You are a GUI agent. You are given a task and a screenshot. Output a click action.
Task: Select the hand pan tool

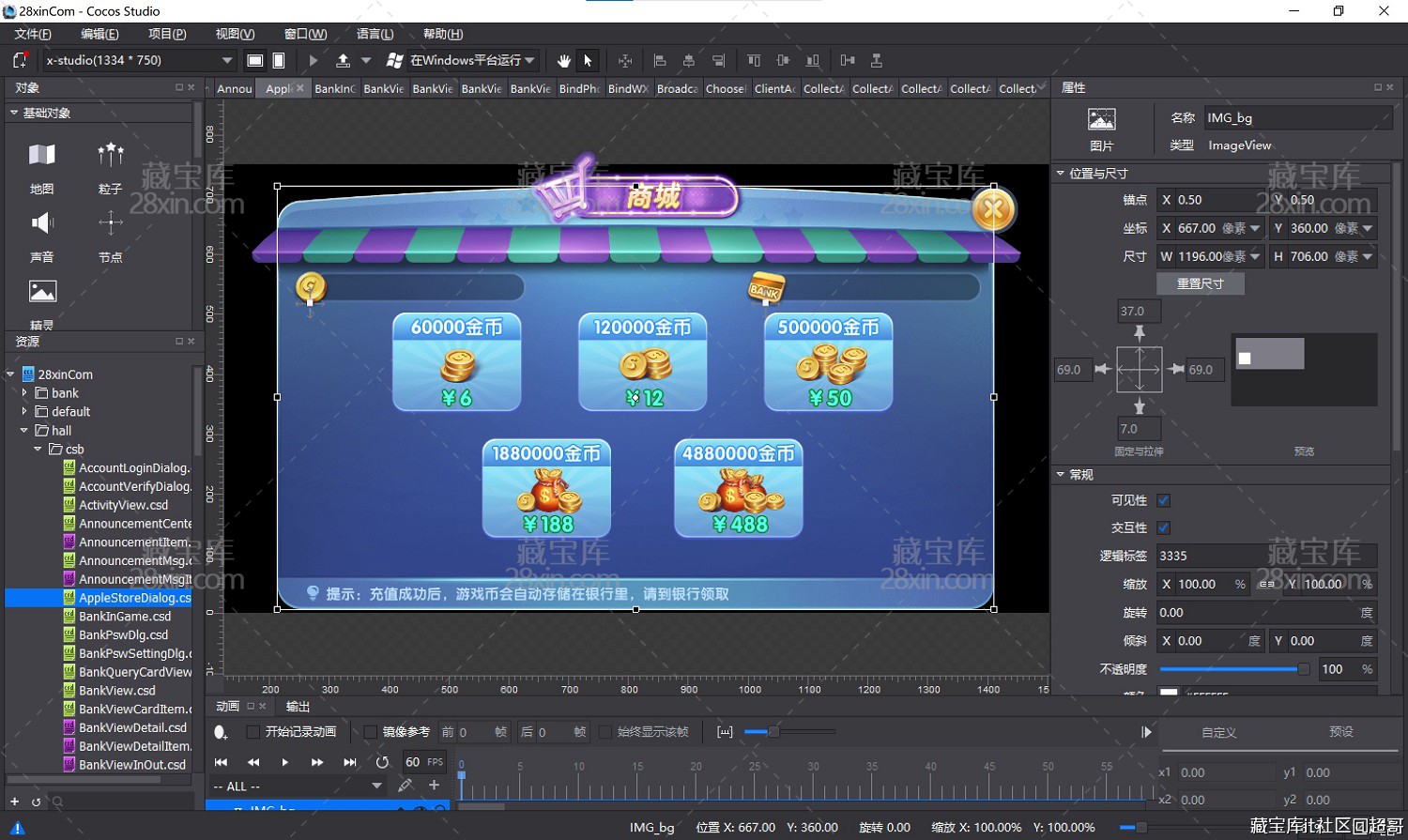(563, 61)
